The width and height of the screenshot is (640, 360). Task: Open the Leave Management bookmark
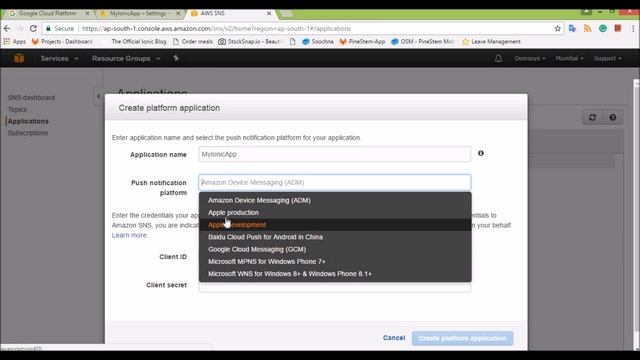tap(491, 42)
